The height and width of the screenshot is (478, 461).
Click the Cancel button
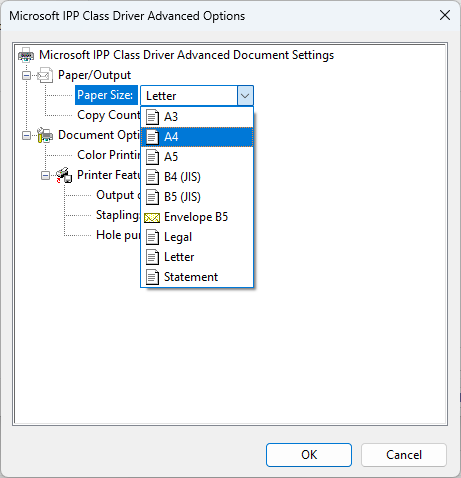click(404, 455)
